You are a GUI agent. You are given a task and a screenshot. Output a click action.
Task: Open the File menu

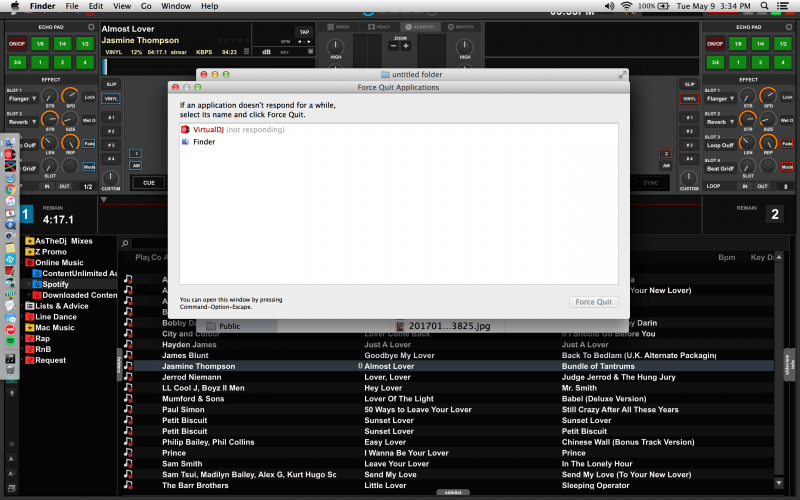click(72, 6)
